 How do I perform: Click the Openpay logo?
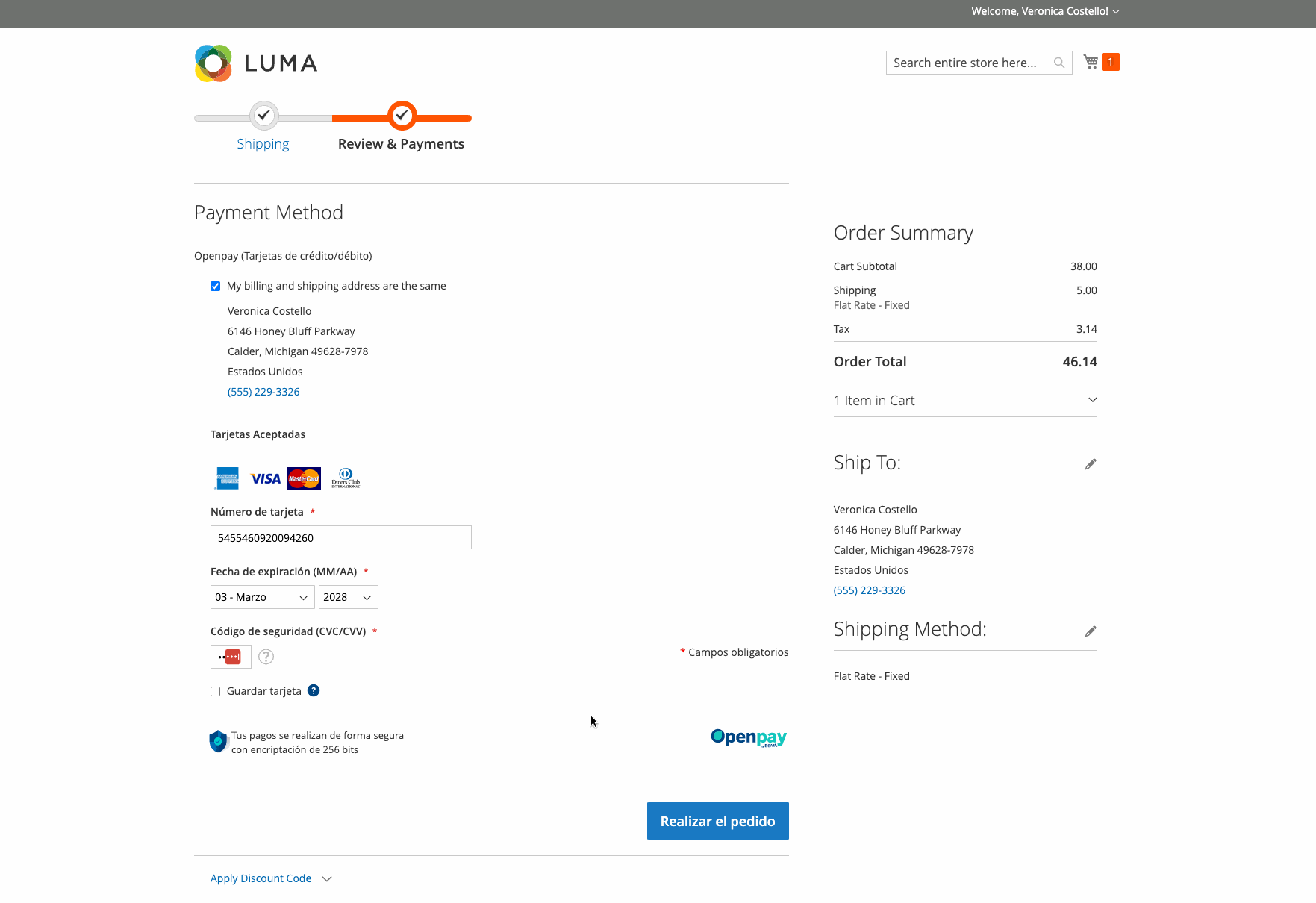pos(749,737)
